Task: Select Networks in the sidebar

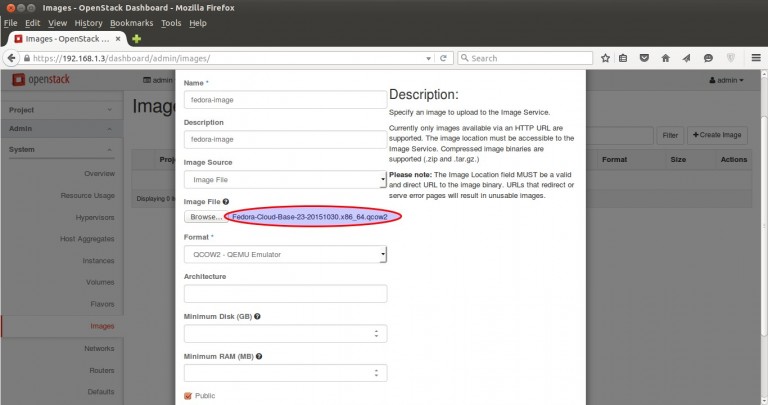Action: pyautogui.click(x=99, y=347)
